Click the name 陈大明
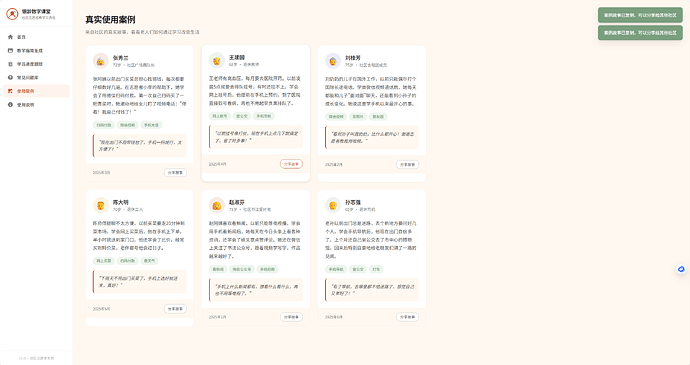 point(121,202)
